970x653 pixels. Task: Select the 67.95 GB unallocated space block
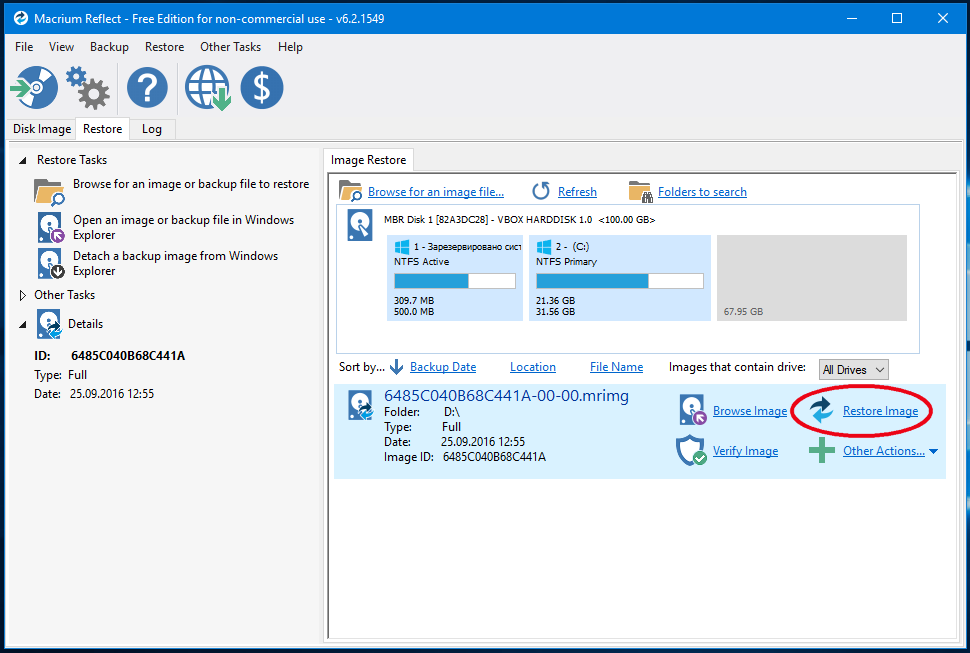point(812,278)
